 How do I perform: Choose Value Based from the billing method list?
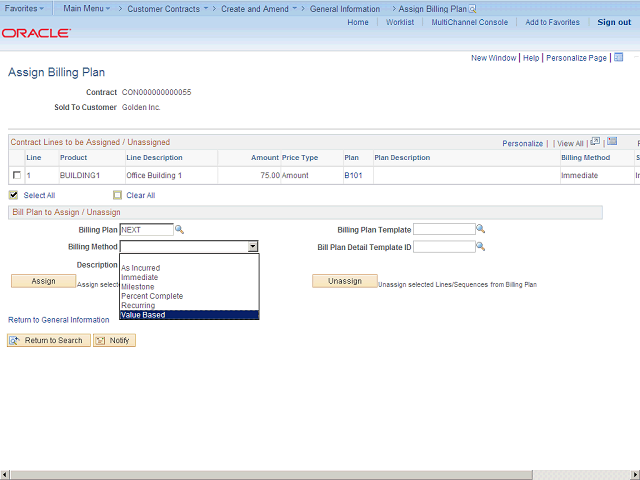click(x=143, y=315)
